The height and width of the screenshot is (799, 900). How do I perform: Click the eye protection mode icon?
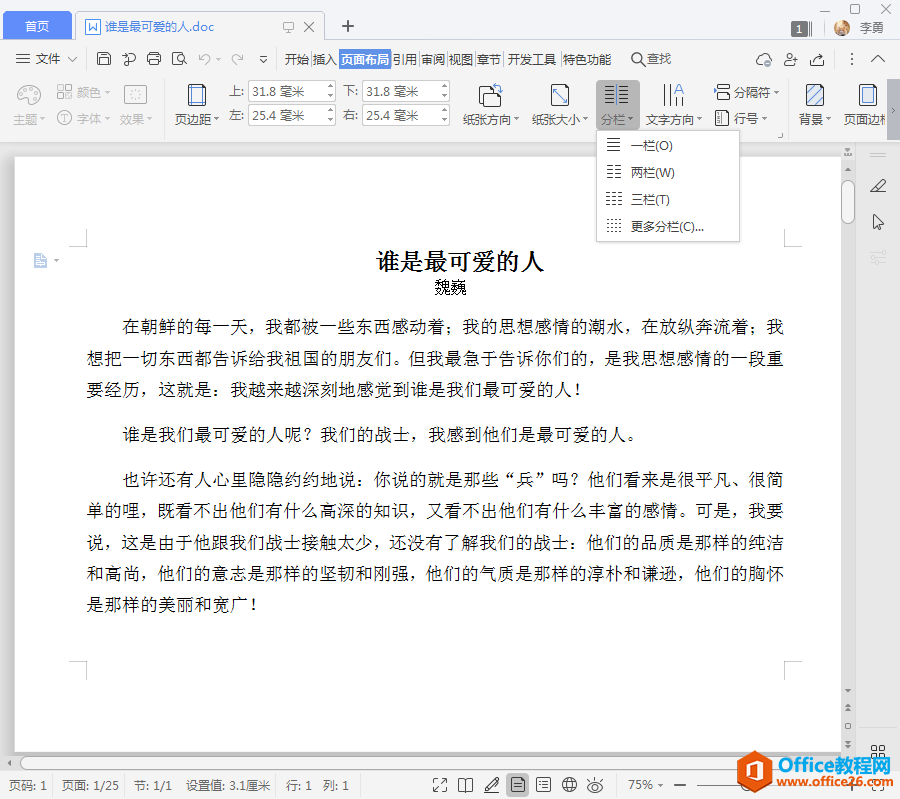coord(595,785)
